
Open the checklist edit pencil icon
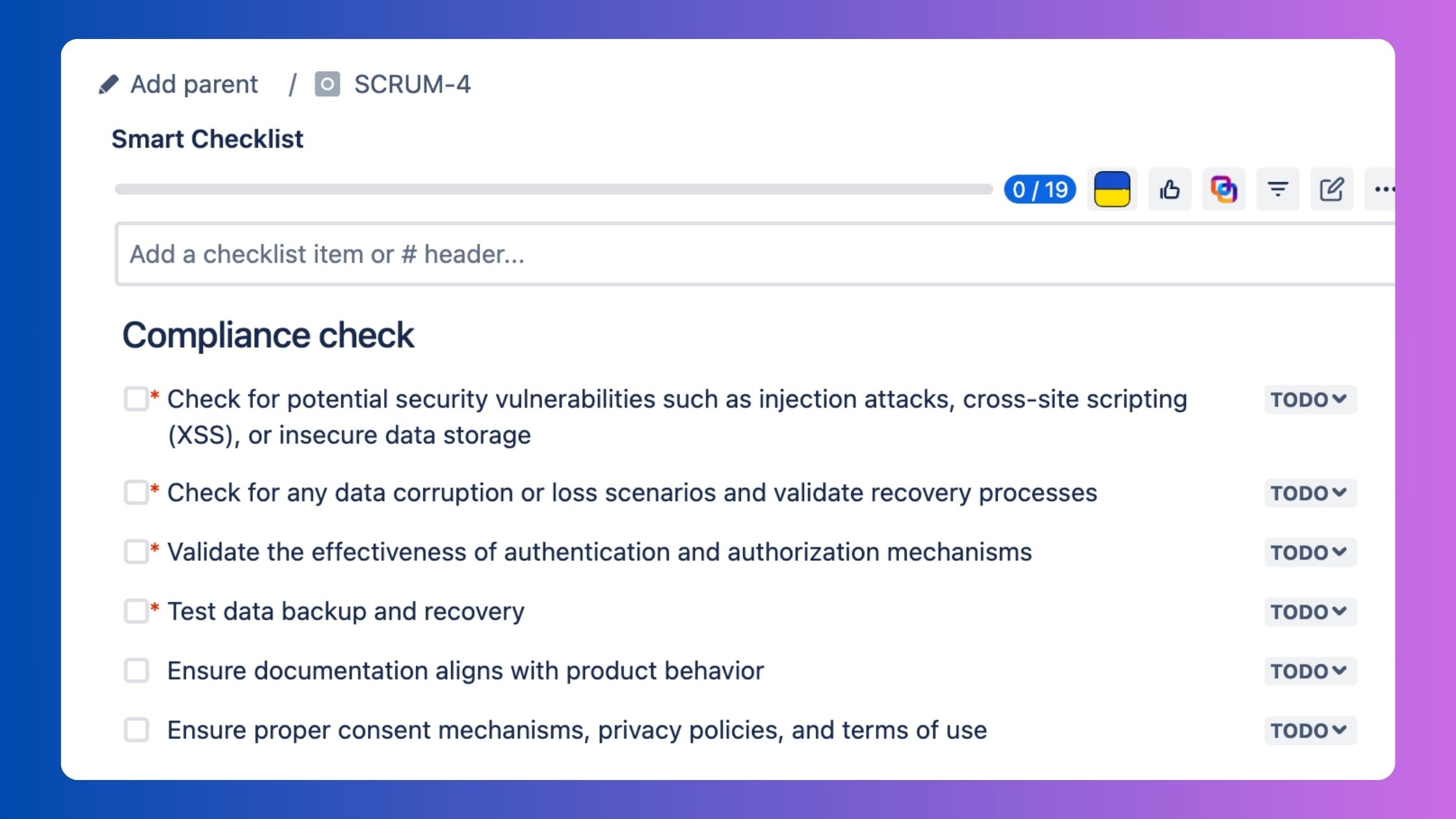pyautogui.click(x=1331, y=189)
